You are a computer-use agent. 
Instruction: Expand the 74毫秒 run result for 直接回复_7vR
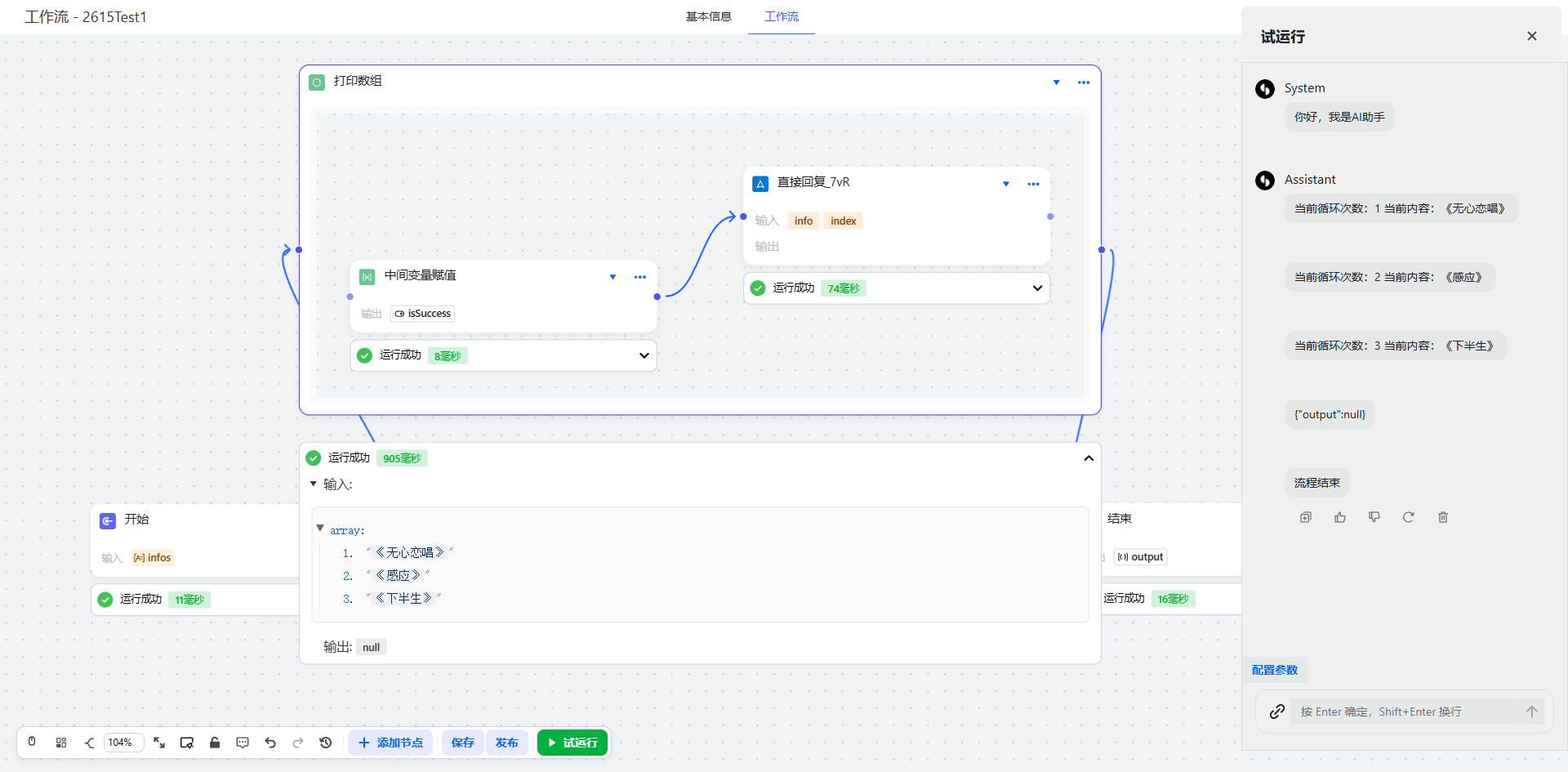1037,288
